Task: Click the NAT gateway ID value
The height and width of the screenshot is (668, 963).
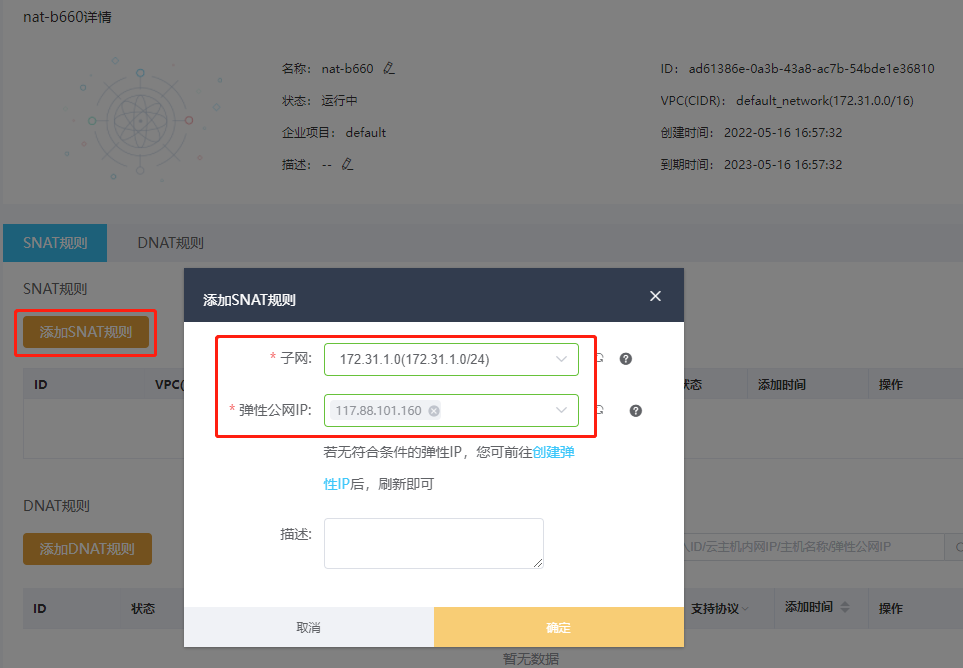Action: coord(811,69)
